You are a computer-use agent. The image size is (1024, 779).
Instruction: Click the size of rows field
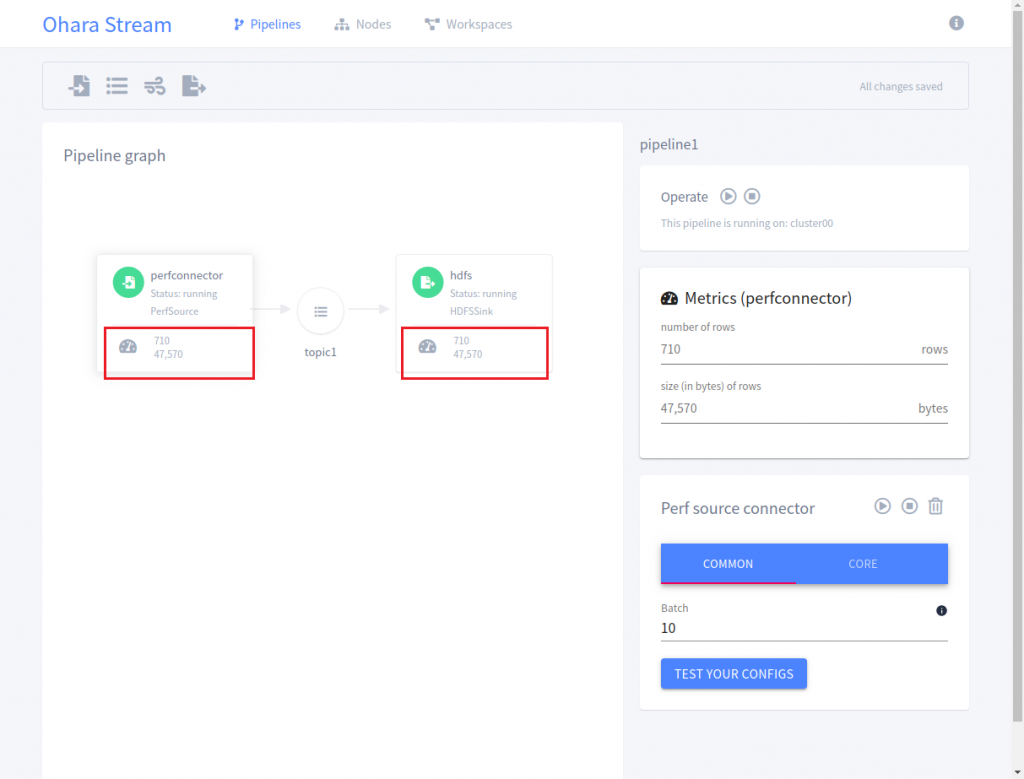(x=804, y=409)
